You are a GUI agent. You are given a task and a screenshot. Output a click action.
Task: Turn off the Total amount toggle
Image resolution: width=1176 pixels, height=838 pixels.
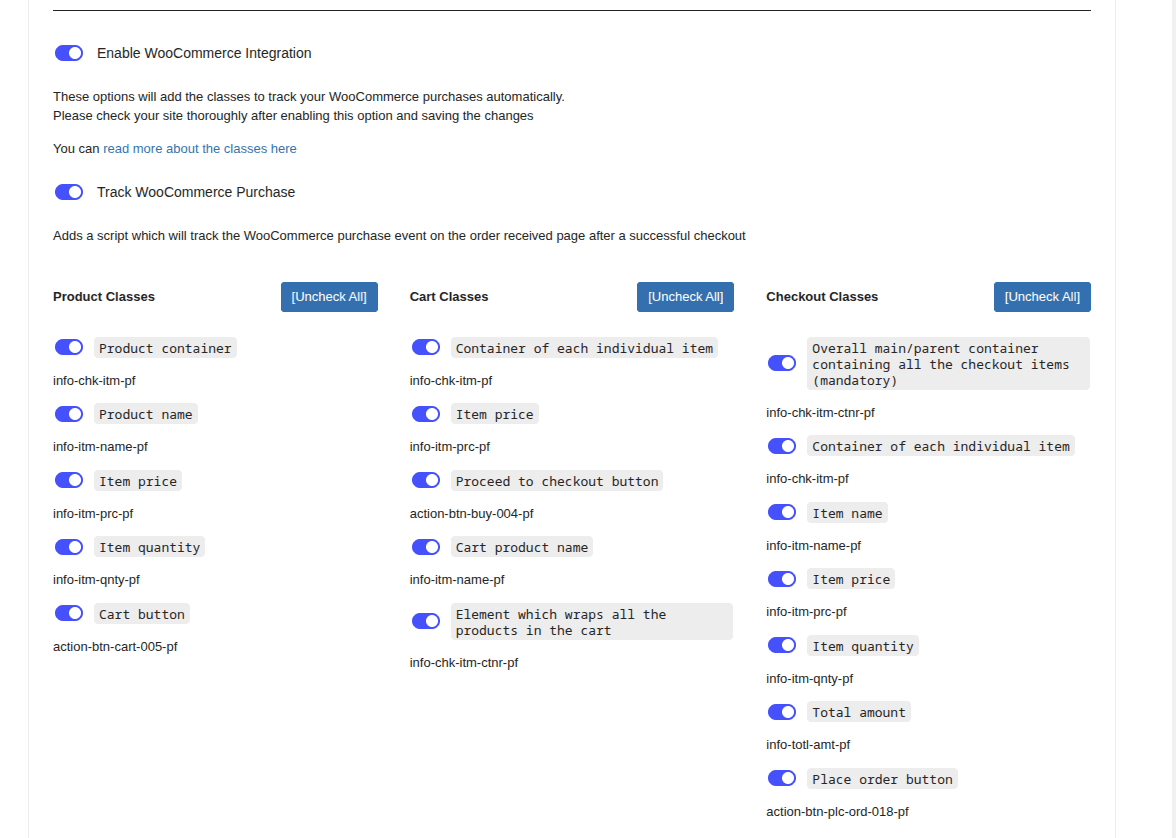[x=782, y=712]
